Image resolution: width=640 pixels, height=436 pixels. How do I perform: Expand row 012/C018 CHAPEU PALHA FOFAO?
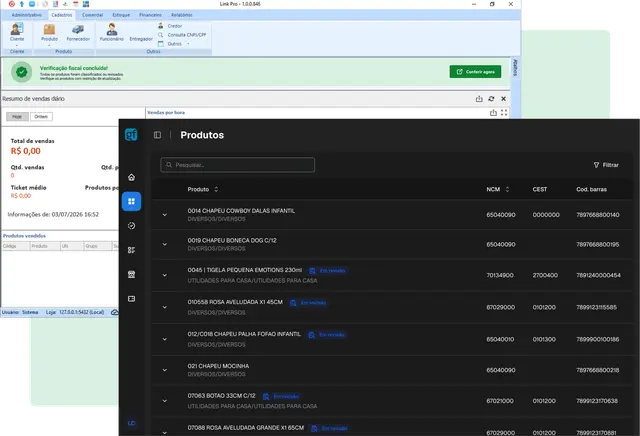pos(164,339)
